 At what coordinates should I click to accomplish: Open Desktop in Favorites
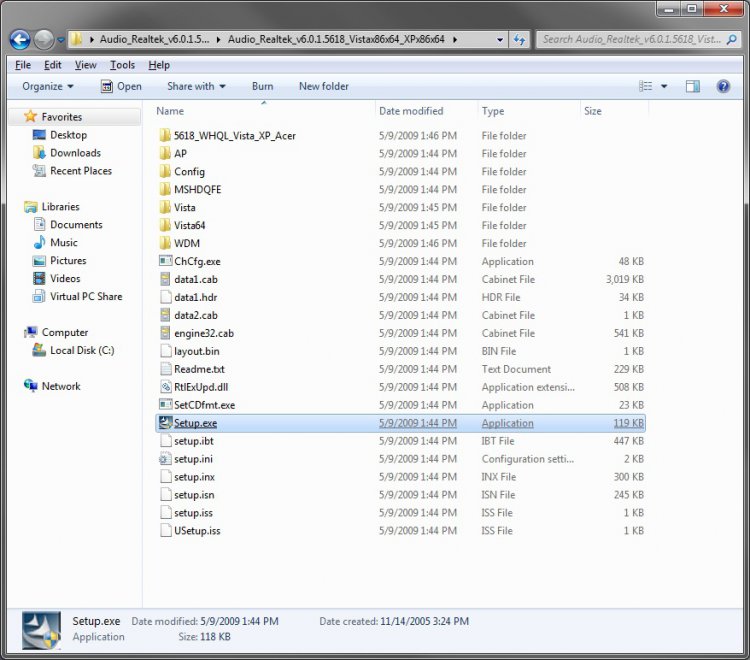[x=68, y=135]
